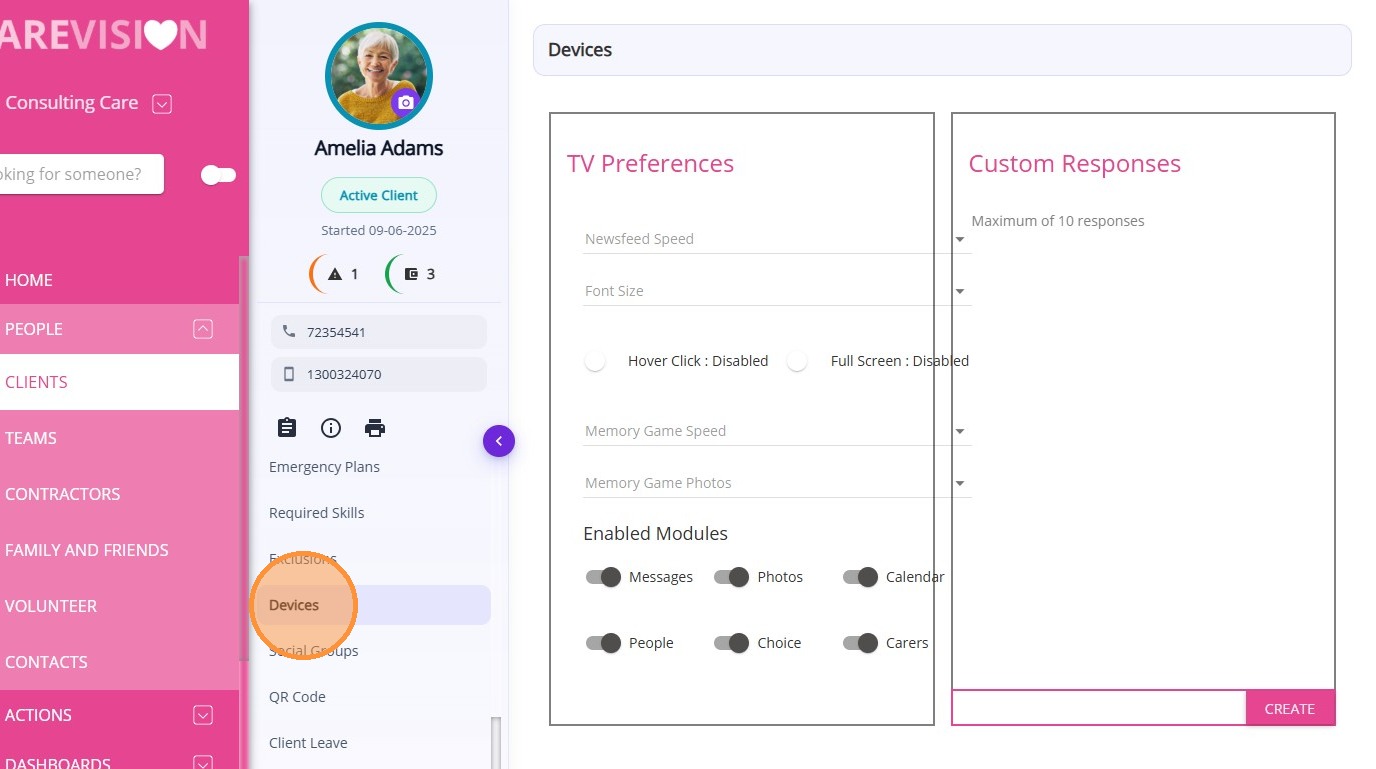Toggle the Hover Click switch

596,361
